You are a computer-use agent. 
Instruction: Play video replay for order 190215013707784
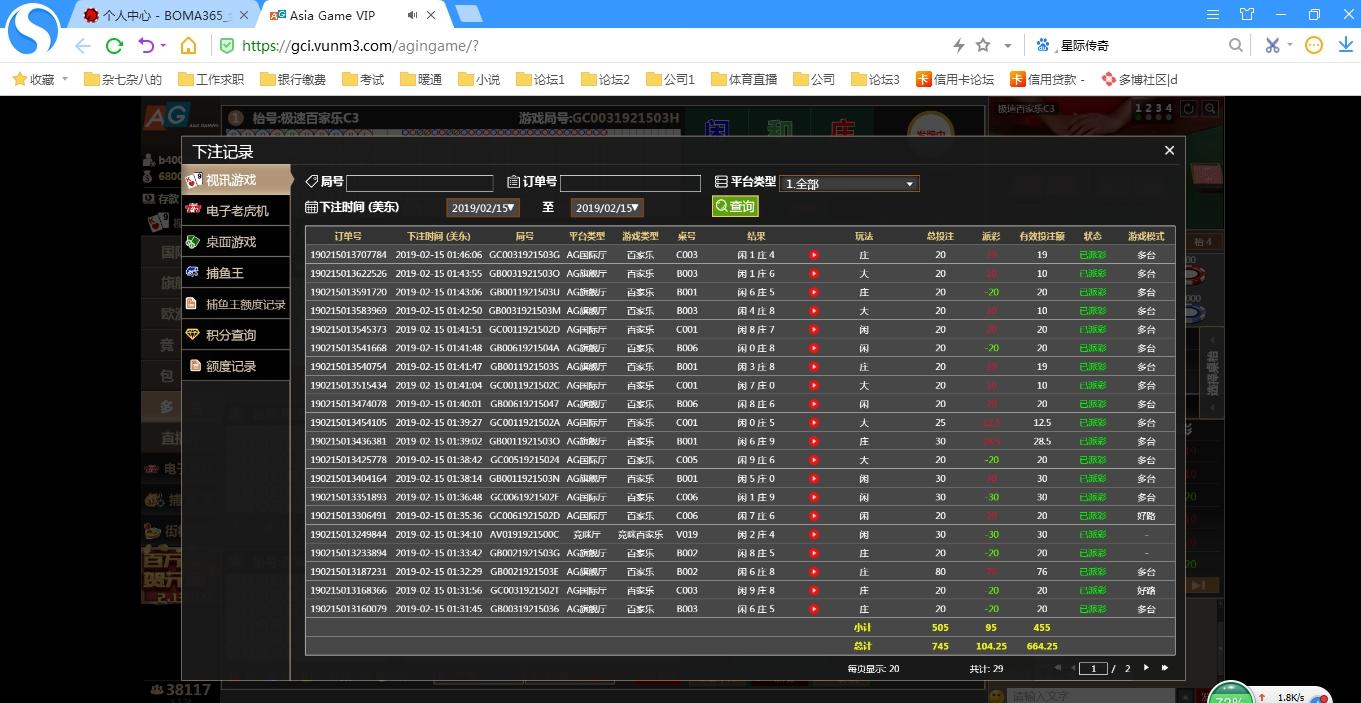[814, 255]
